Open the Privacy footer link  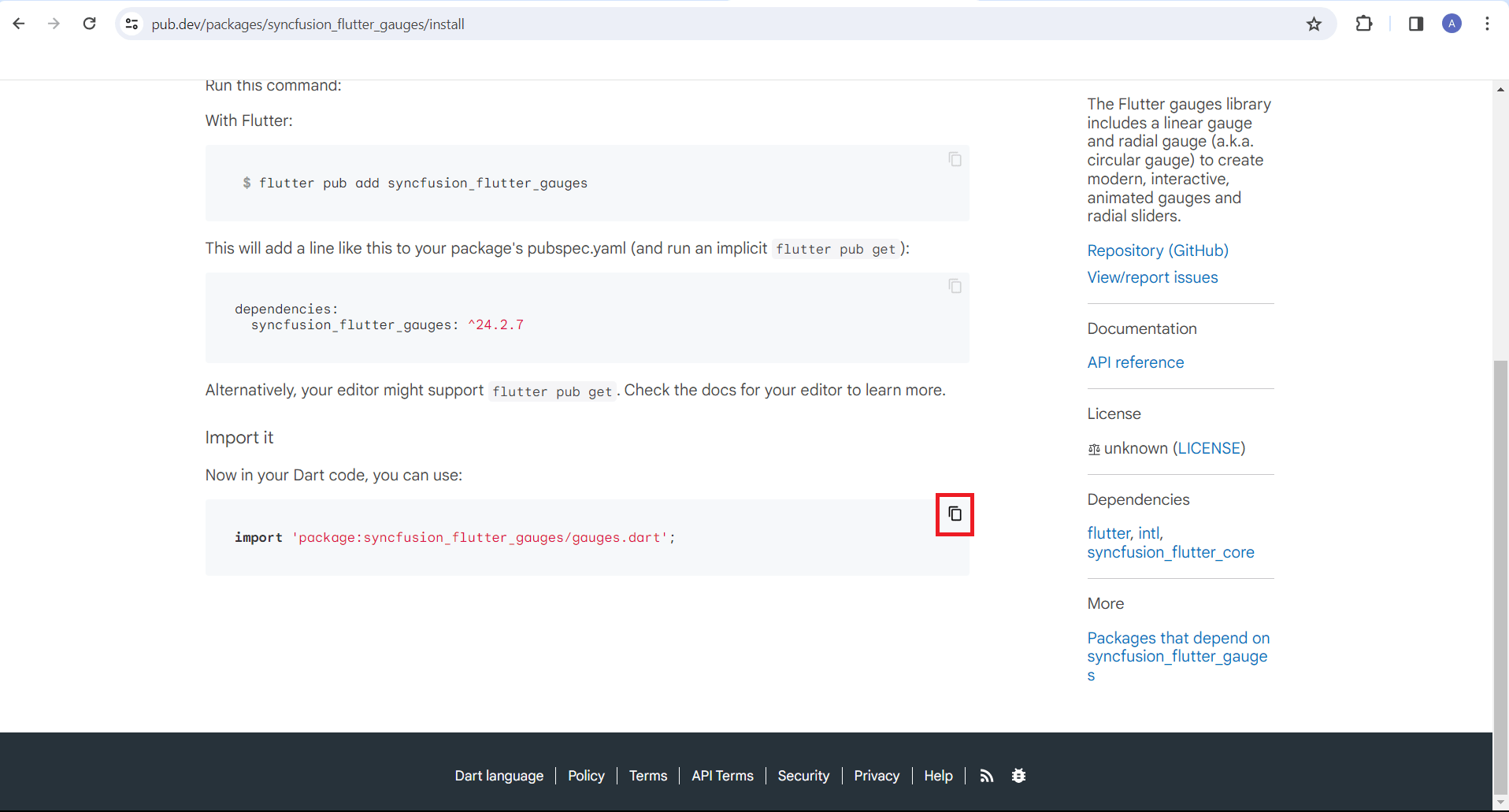tap(877, 776)
